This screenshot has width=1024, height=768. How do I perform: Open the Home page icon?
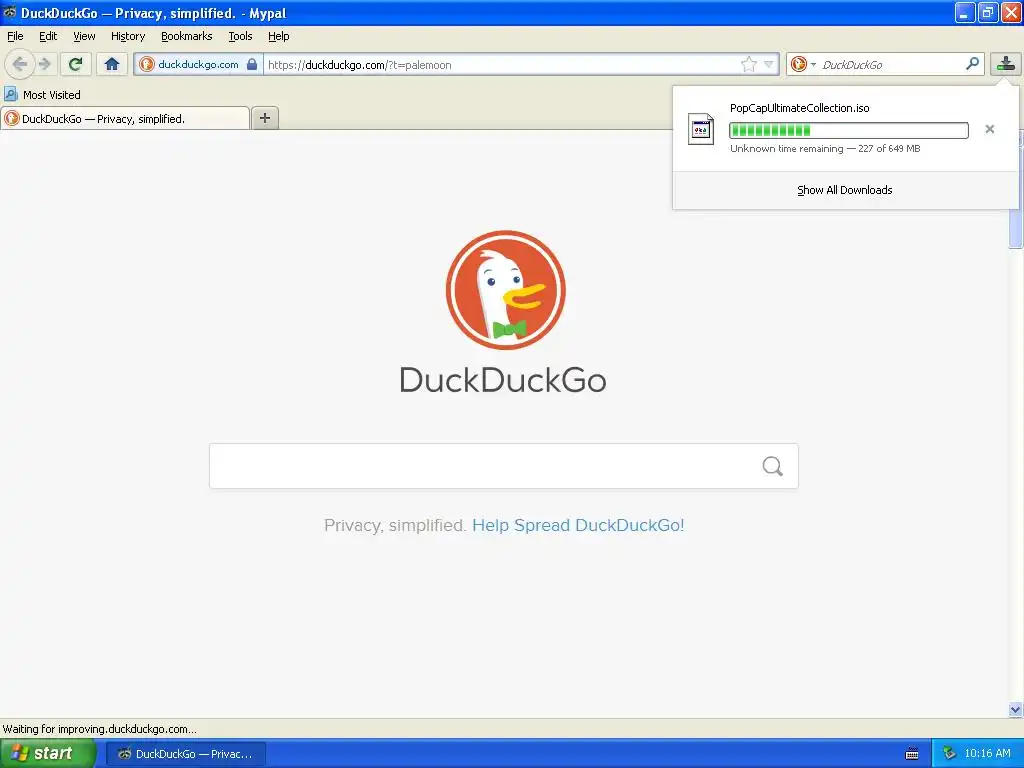pyautogui.click(x=112, y=64)
